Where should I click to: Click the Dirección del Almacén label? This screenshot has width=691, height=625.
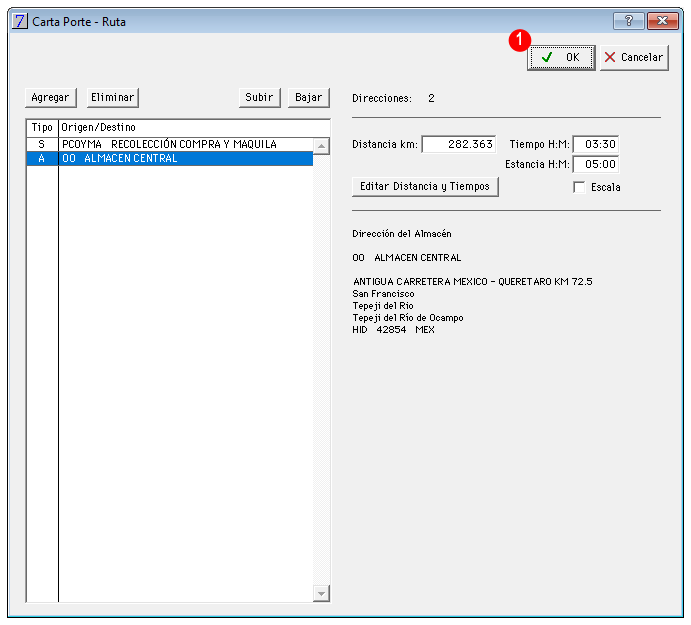point(402,234)
